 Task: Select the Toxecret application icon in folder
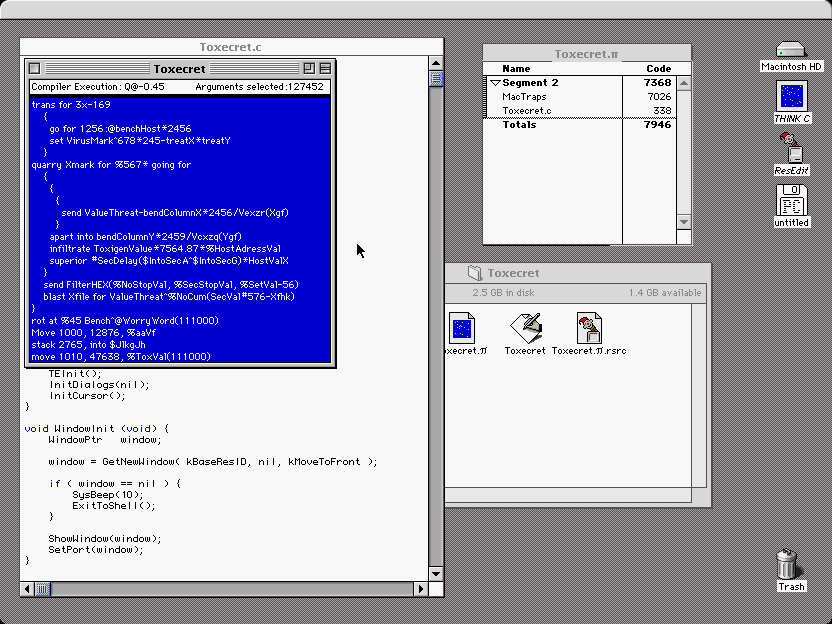tap(525, 328)
